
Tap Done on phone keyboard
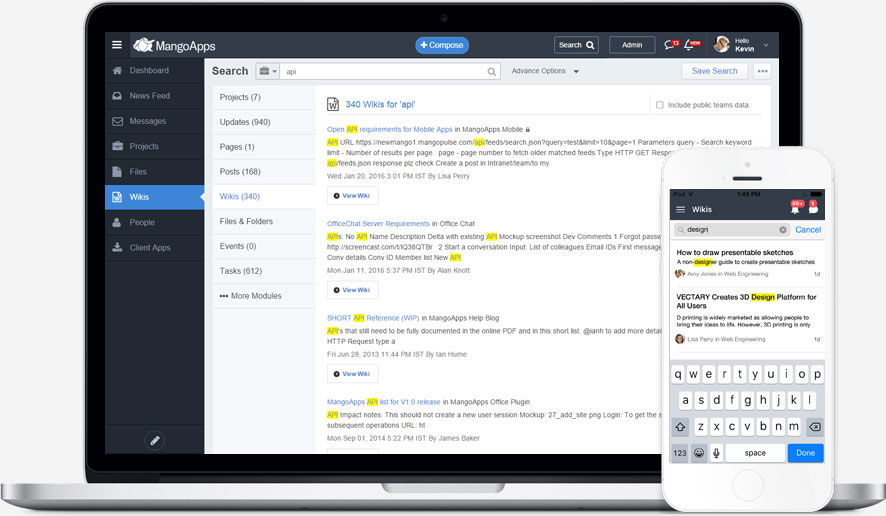[x=805, y=453]
